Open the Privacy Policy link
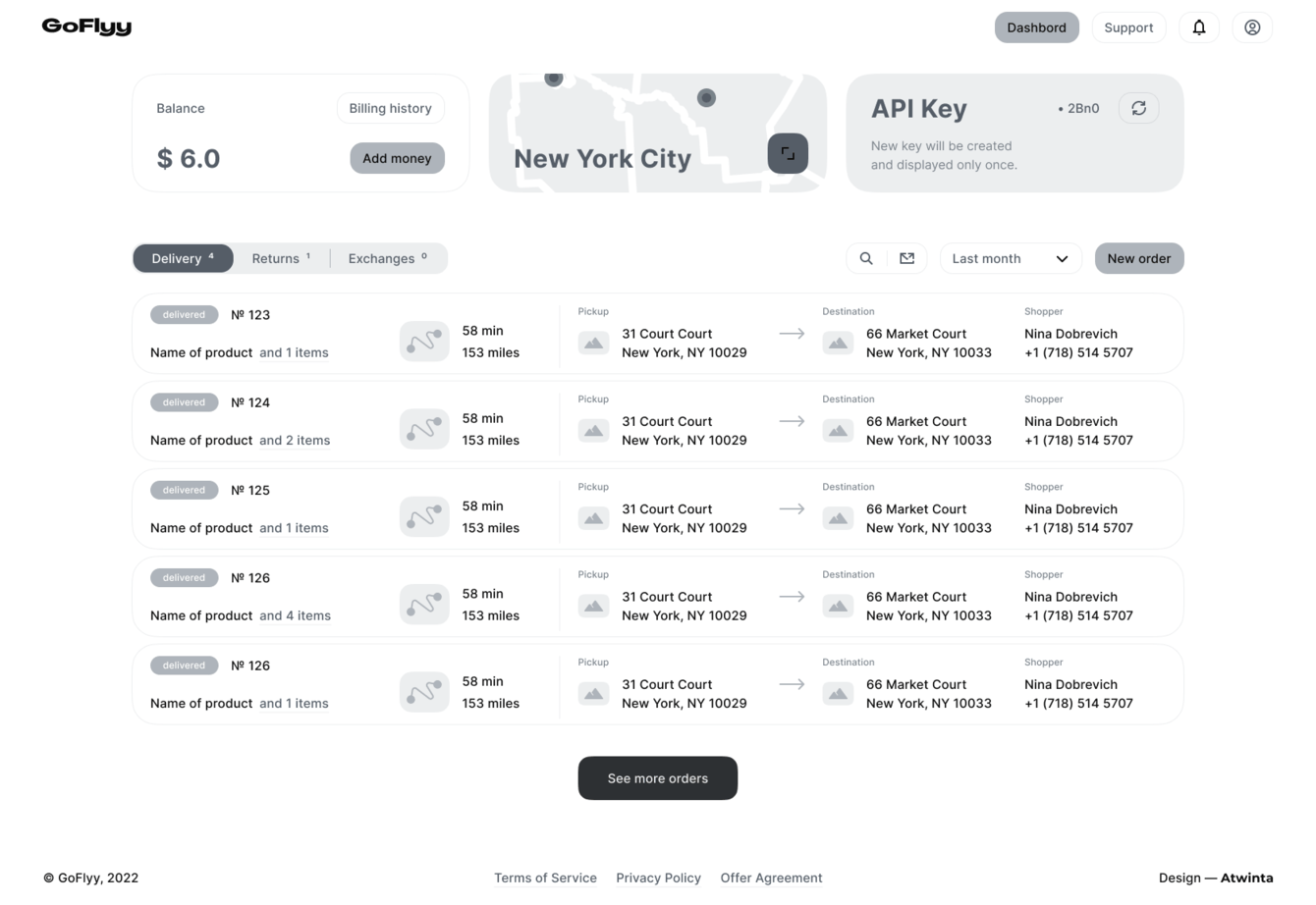This screenshot has height=905, width=1316. click(x=658, y=878)
